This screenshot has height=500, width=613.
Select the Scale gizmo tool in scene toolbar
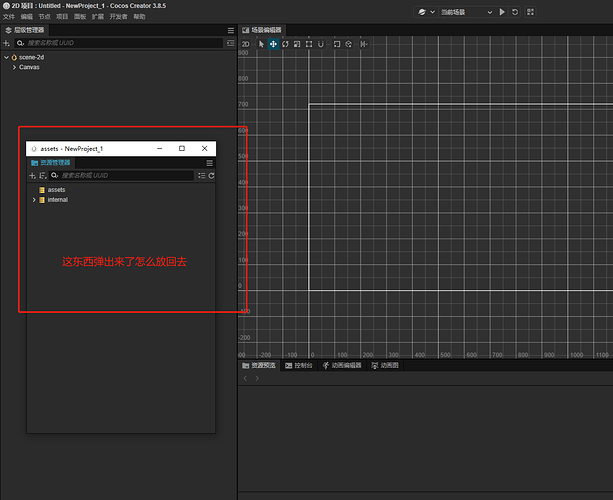tap(297, 44)
